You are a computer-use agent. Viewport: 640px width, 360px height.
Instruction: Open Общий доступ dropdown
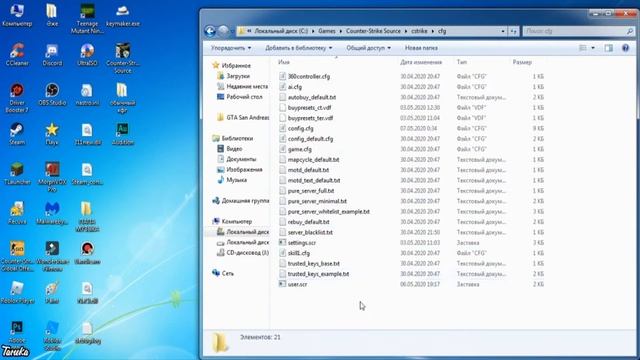(x=369, y=48)
